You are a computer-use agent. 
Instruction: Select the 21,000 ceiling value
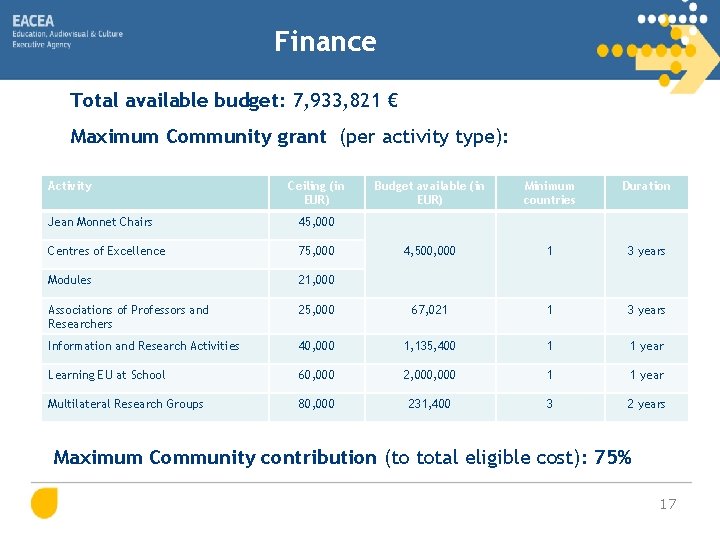316,280
